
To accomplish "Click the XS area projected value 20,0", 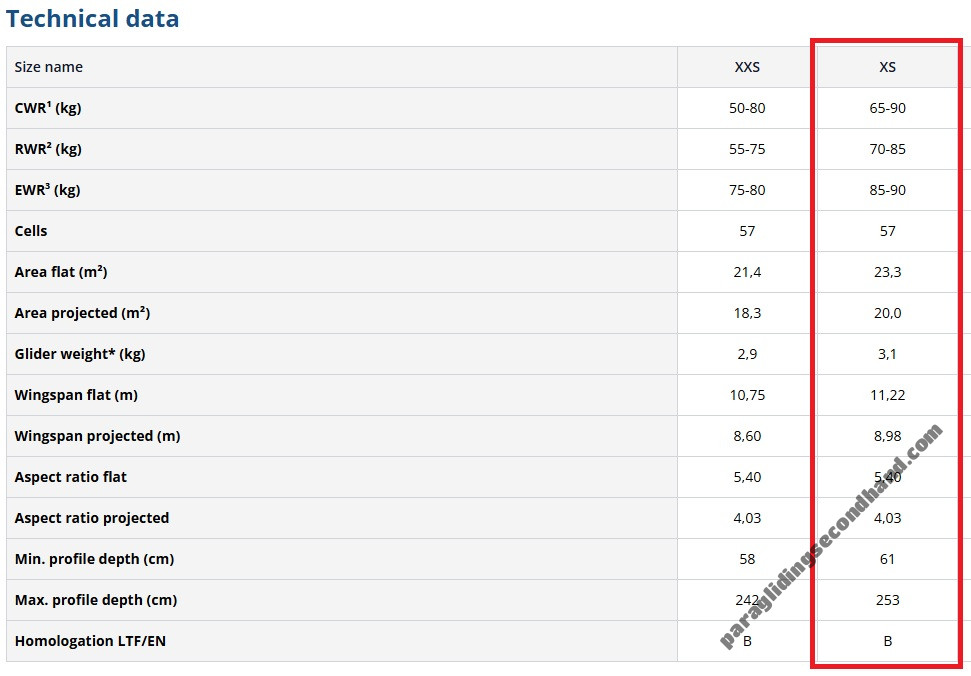I will coord(887,313).
